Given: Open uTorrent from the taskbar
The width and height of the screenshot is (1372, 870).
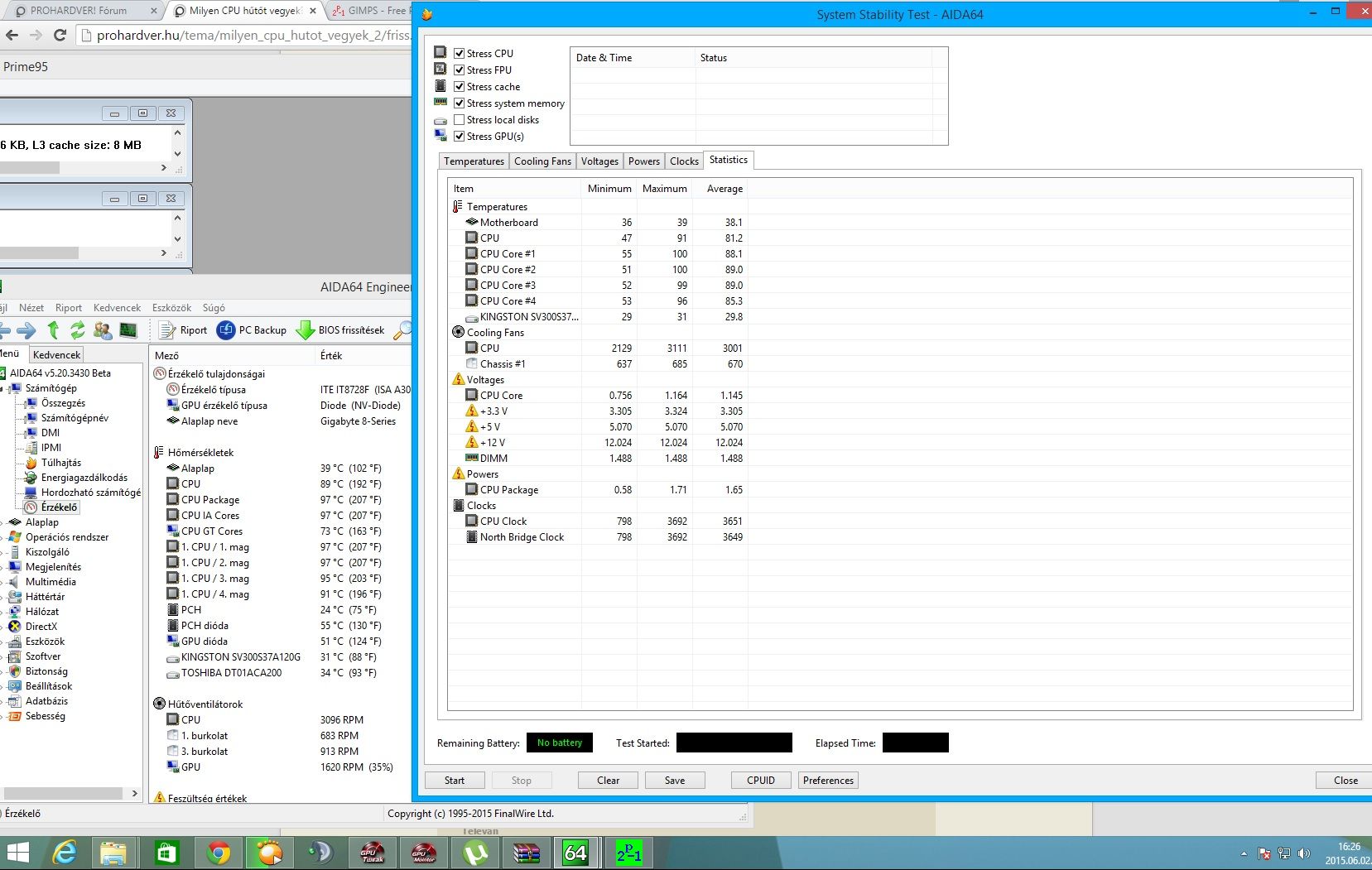Looking at the screenshot, I should (x=475, y=852).
